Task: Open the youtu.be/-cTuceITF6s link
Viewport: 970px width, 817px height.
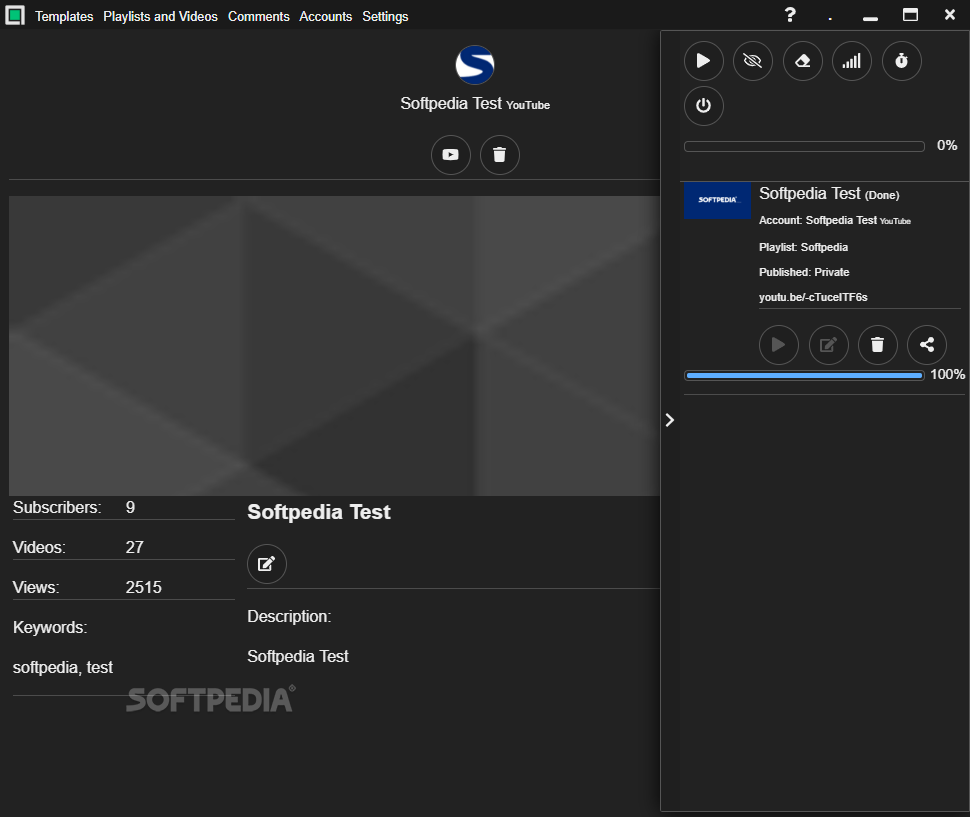Action: 813,297
